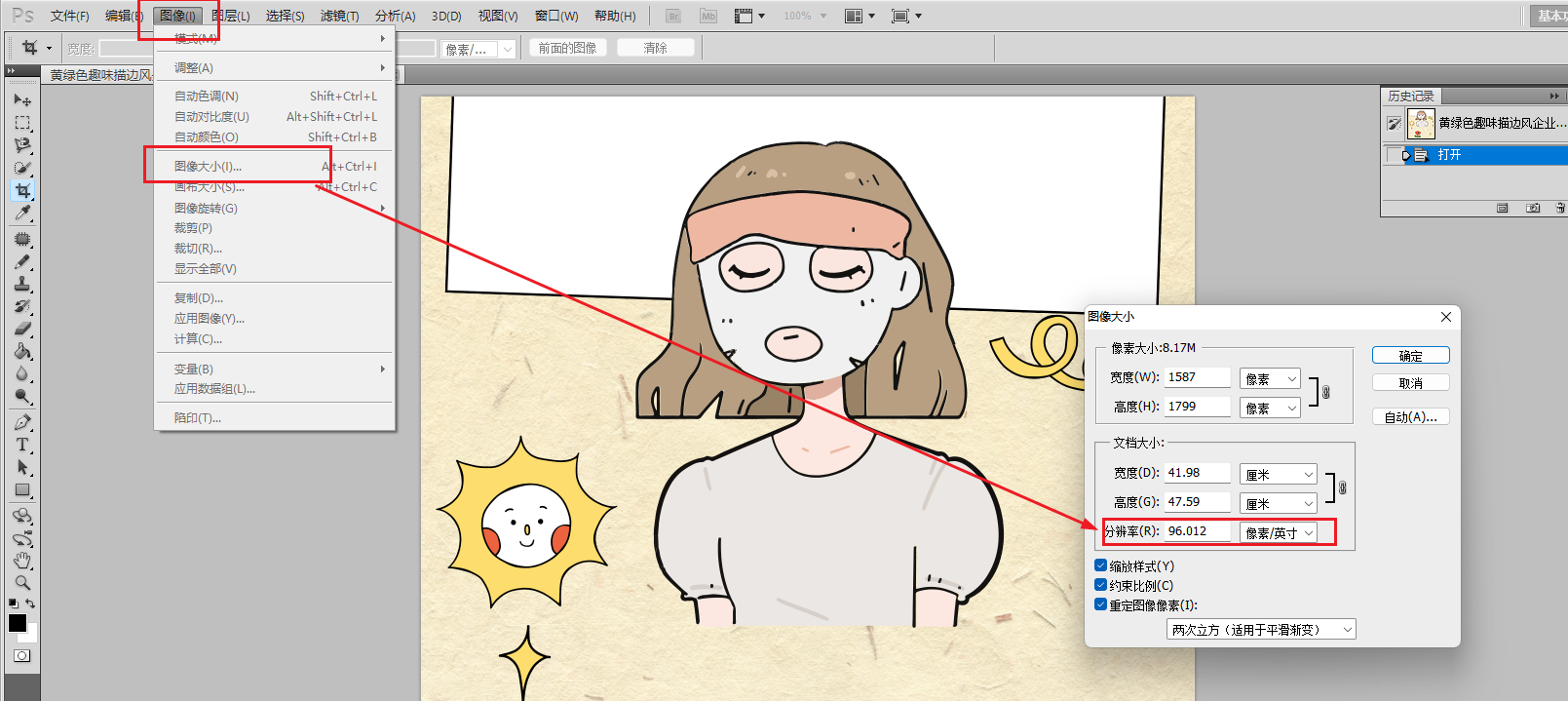Viewport: 1568px width, 701px height.
Task: Select the Pen tool
Action: point(21,422)
